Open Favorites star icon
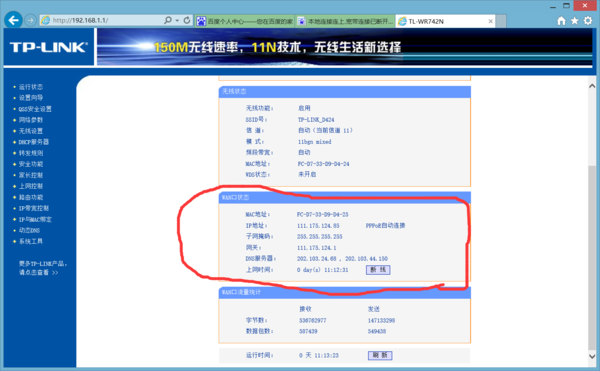Viewport: 600px width, 371px height. [574, 21]
